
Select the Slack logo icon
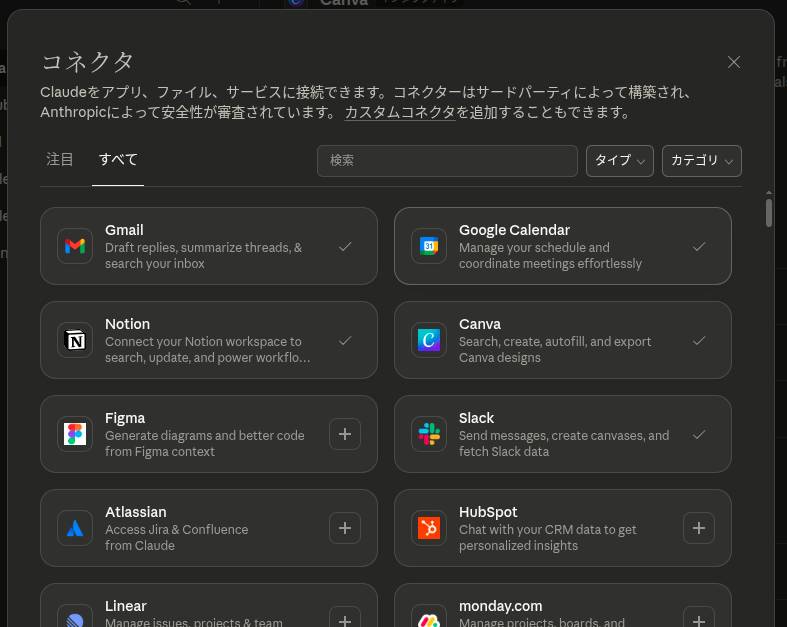pos(429,434)
